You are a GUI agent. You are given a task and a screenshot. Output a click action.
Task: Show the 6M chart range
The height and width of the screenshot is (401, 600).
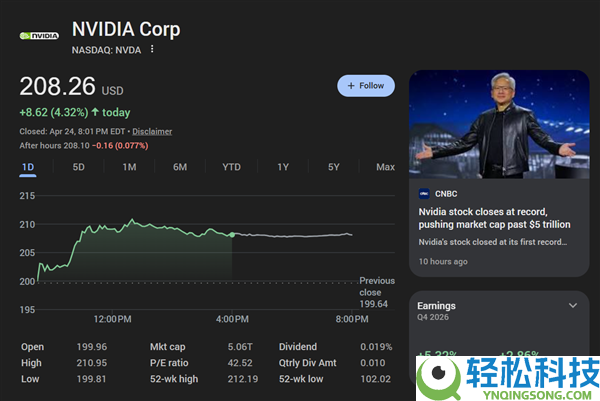(x=180, y=167)
